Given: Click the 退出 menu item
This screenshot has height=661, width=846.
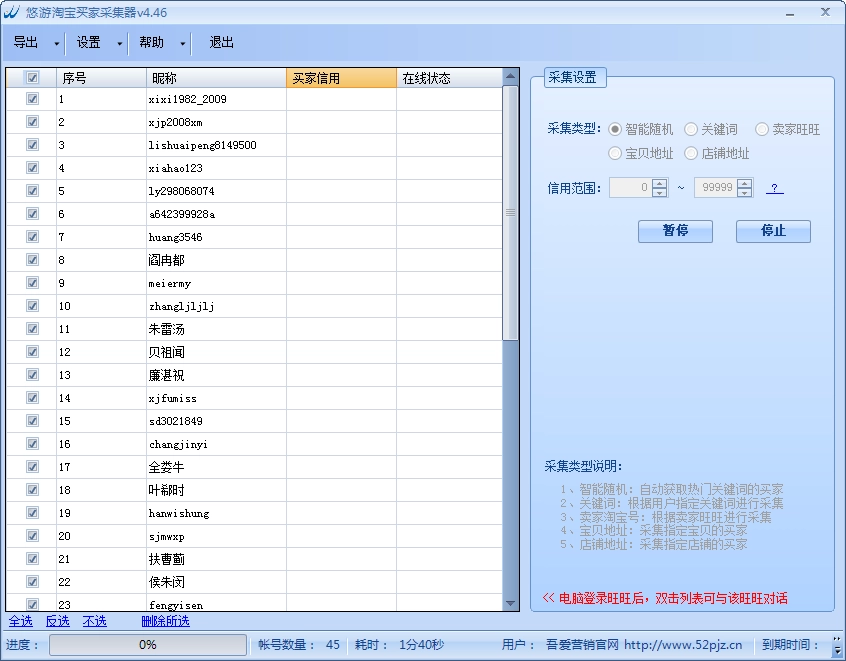Looking at the screenshot, I should pos(221,42).
